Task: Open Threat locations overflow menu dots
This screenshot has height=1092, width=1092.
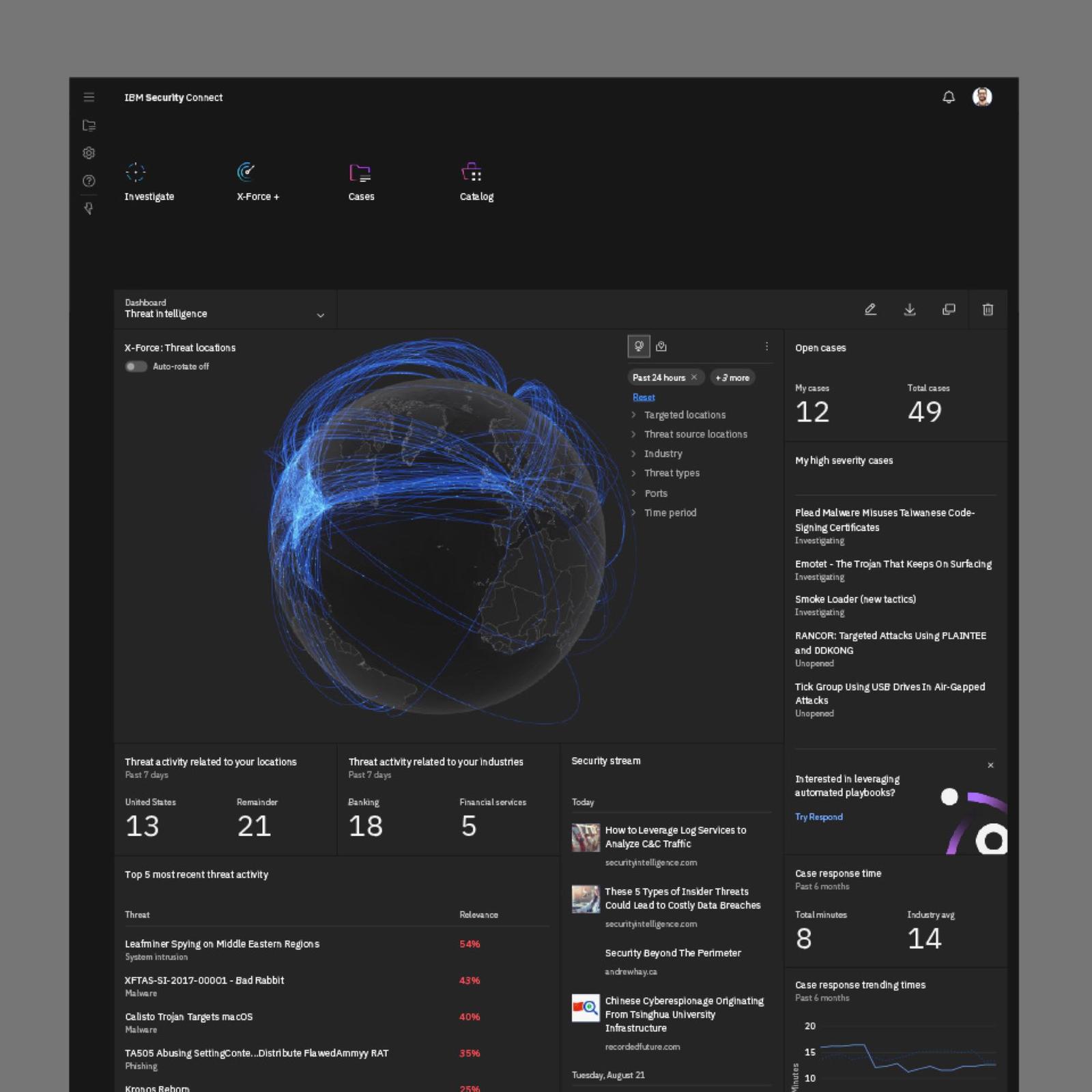Action: (x=766, y=347)
